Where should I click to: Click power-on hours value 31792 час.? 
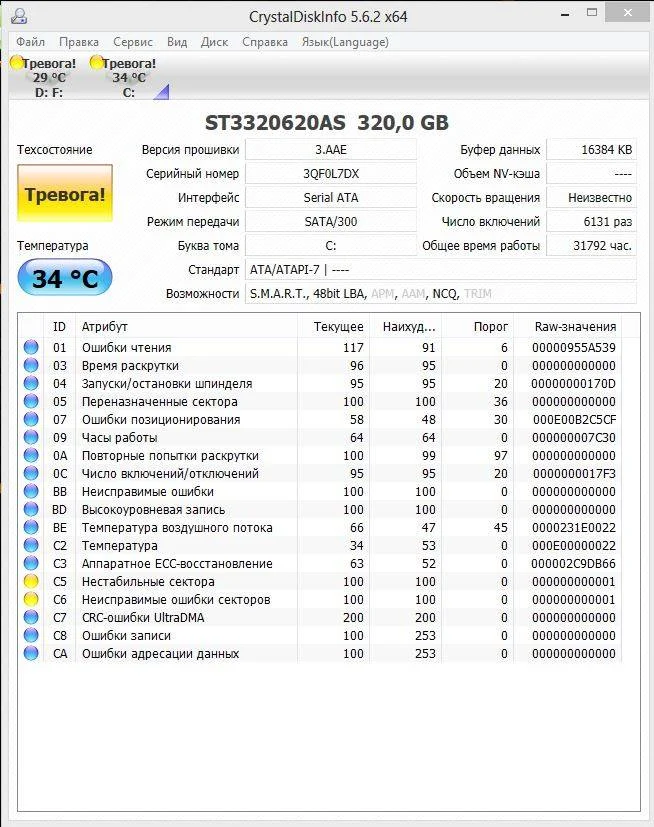[591, 246]
